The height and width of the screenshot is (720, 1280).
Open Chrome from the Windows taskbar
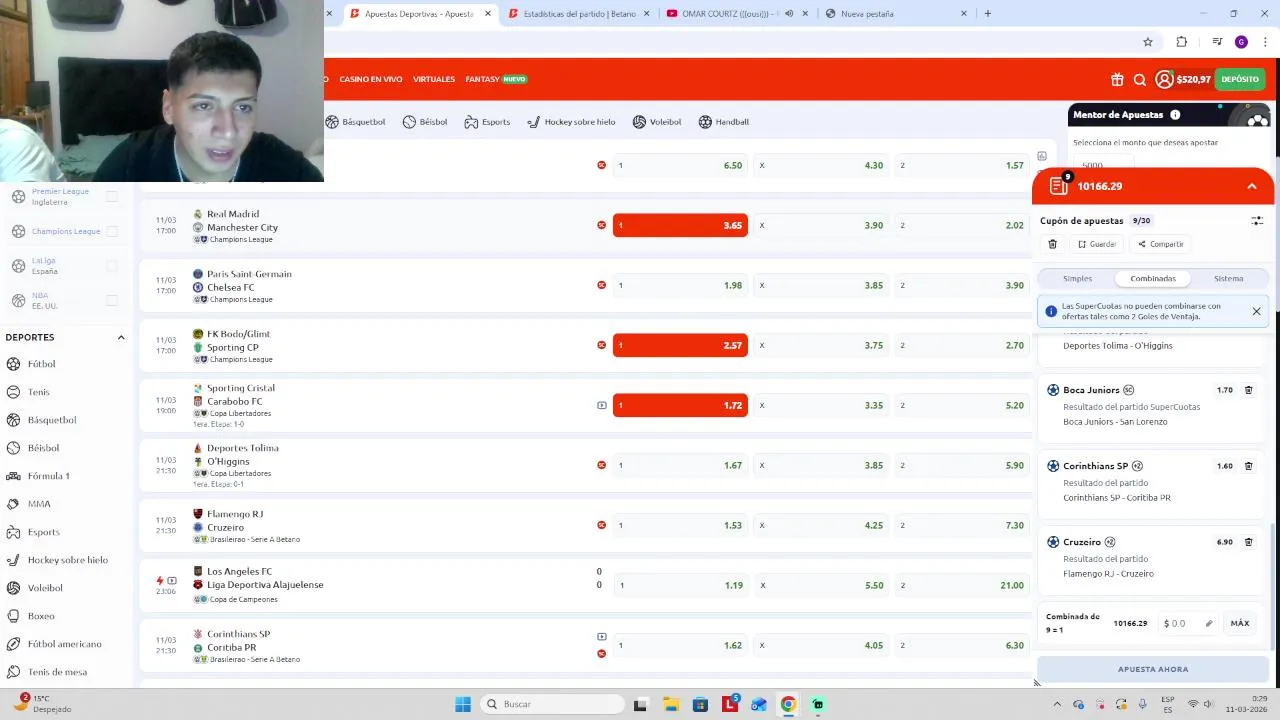pos(788,704)
